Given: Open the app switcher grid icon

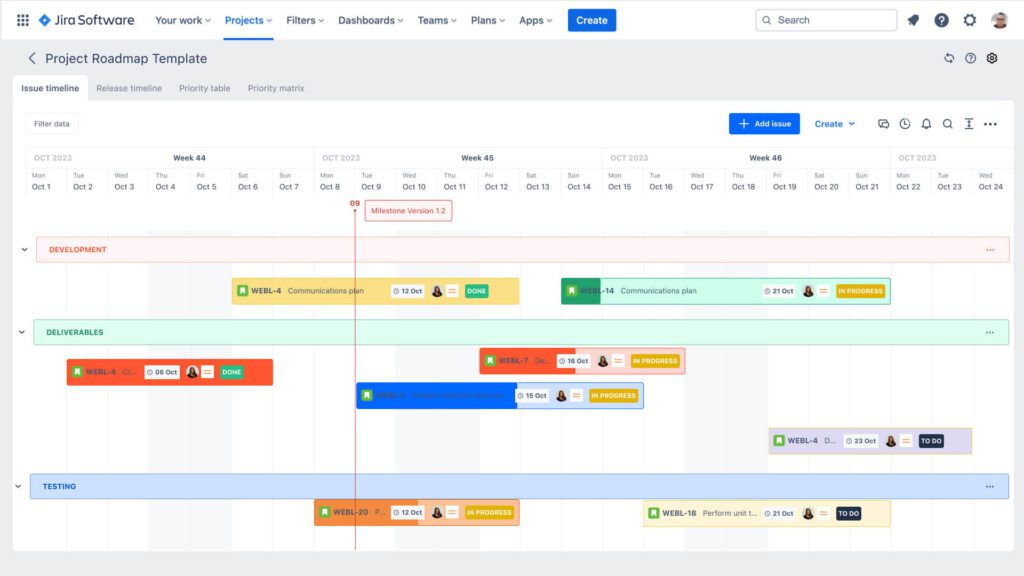Looking at the screenshot, I should [23, 20].
